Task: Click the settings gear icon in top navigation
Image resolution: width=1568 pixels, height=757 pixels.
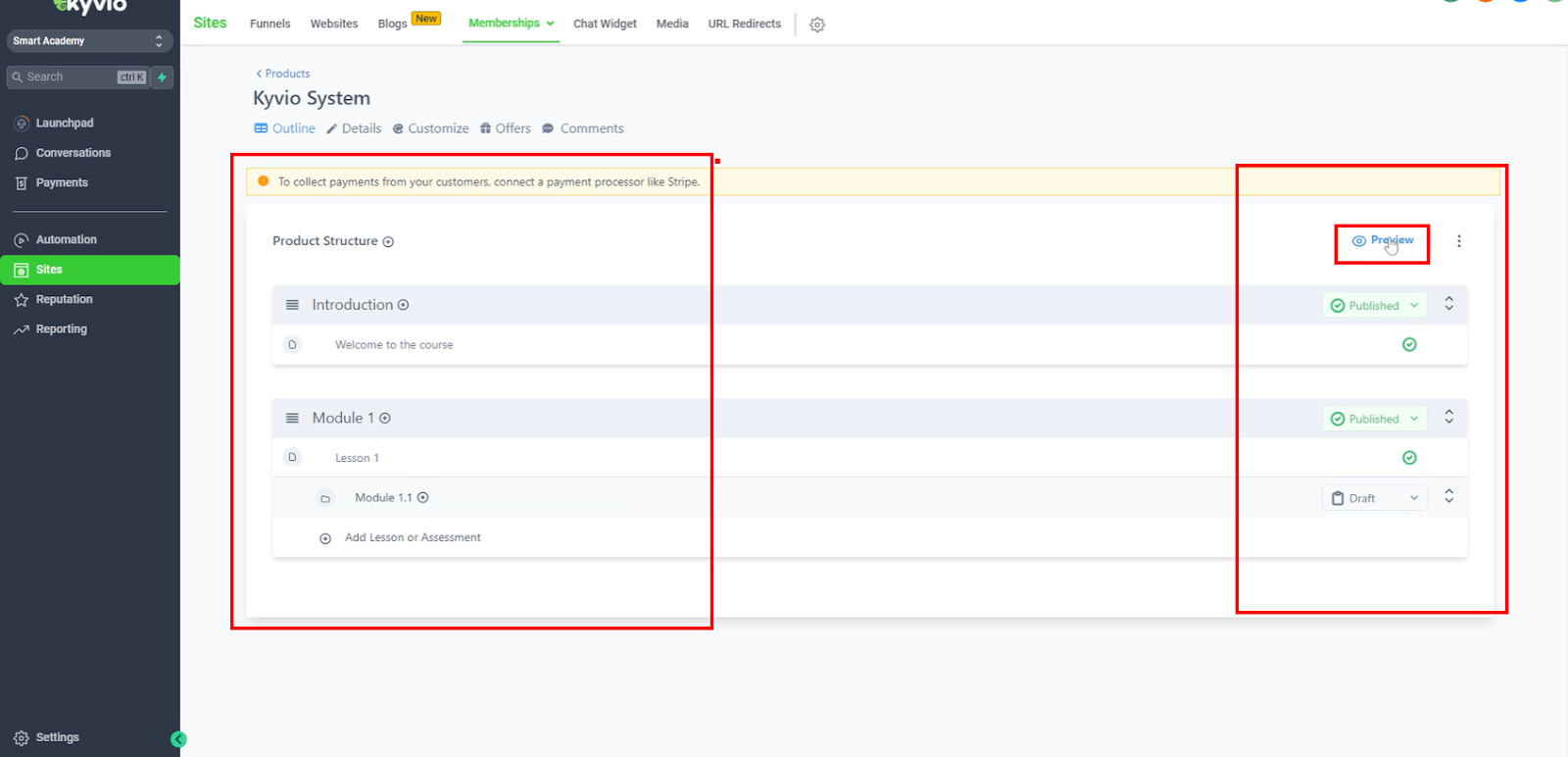Action: tap(817, 25)
